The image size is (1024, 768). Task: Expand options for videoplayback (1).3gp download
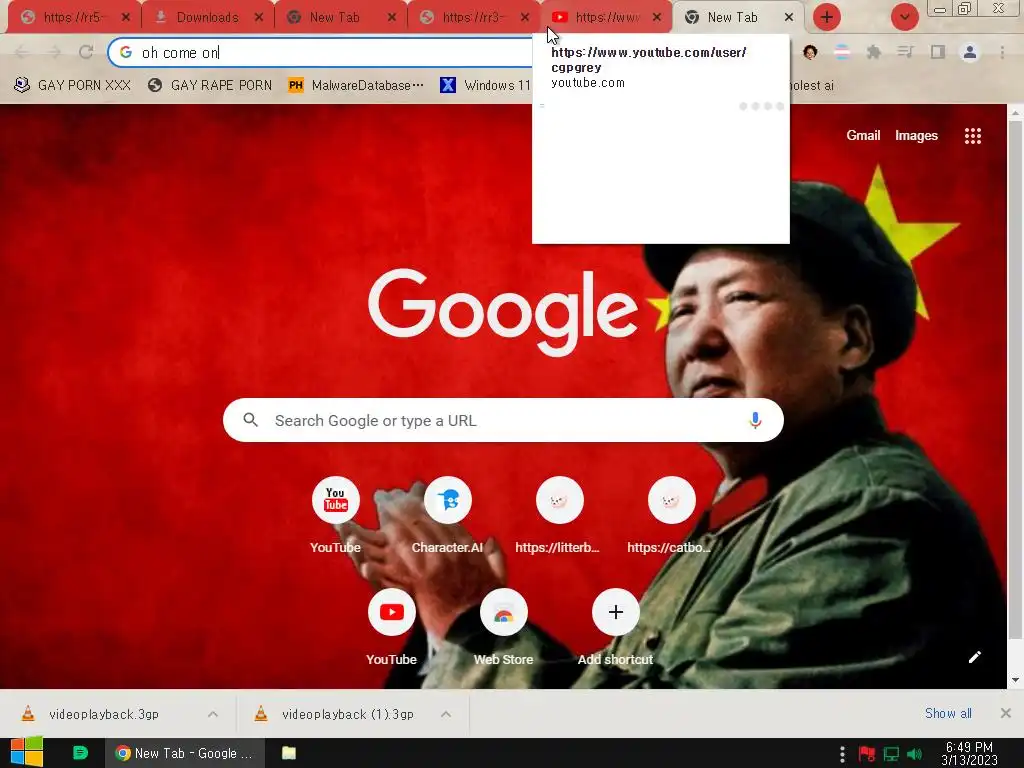(445, 714)
